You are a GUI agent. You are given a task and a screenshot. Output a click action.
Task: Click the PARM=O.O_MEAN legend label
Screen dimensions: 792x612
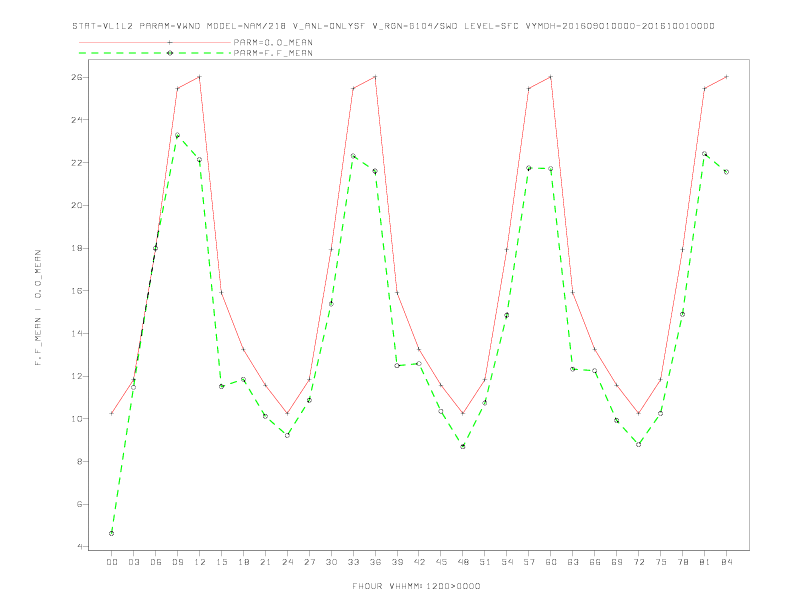click(273, 42)
